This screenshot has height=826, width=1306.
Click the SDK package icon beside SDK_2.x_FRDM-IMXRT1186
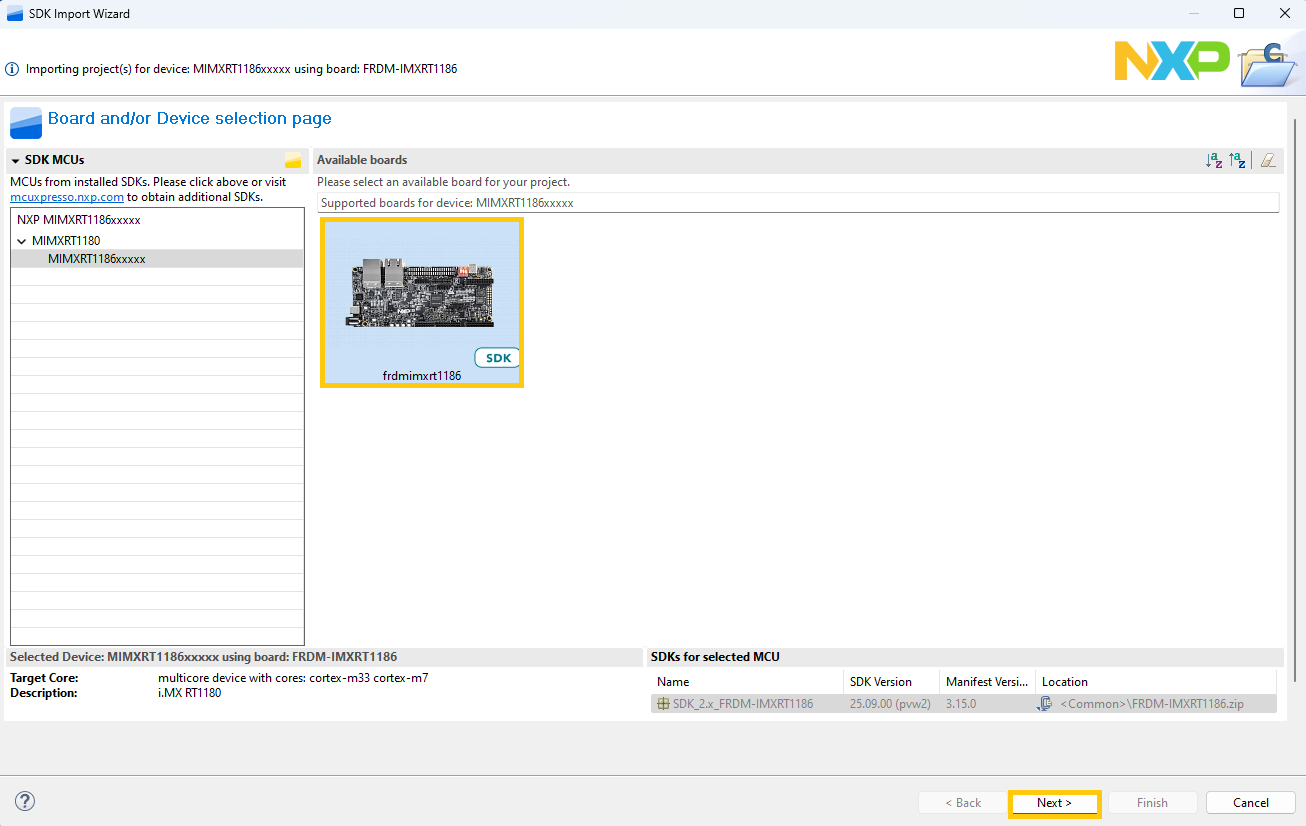point(663,704)
